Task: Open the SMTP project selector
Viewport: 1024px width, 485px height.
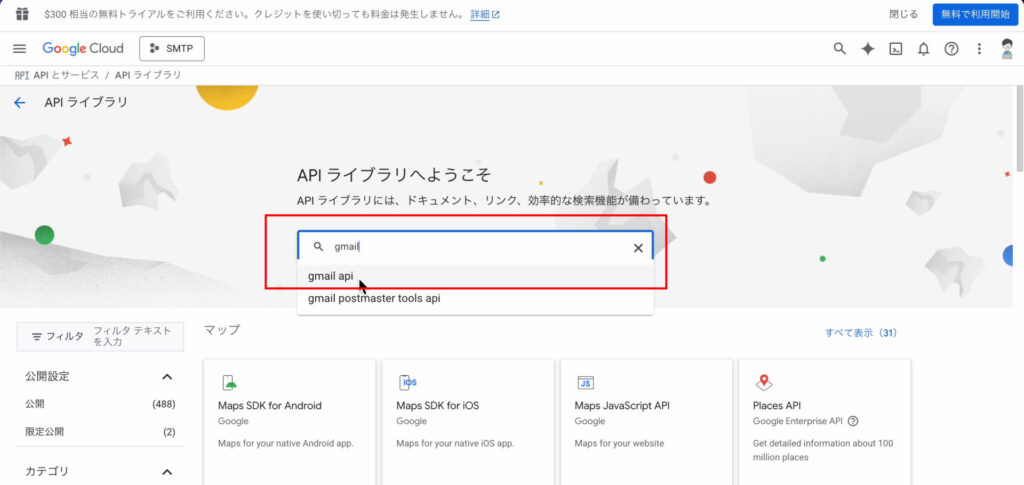Action: 172,49
